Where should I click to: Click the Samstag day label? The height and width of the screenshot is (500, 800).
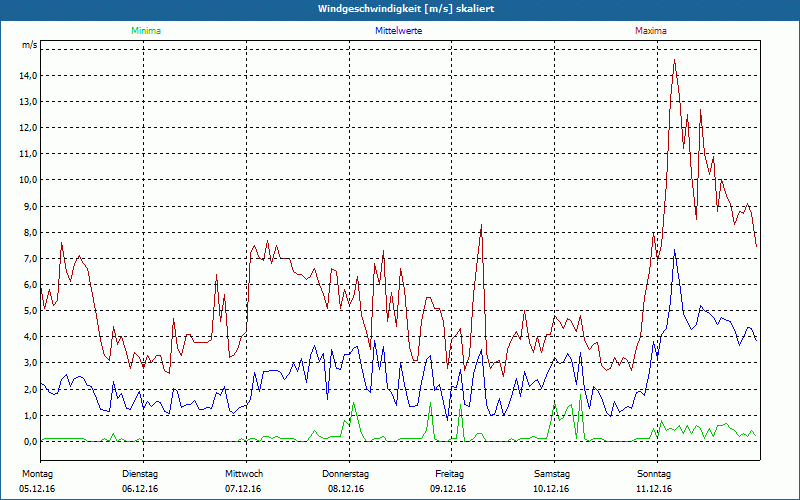pos(552,474)
